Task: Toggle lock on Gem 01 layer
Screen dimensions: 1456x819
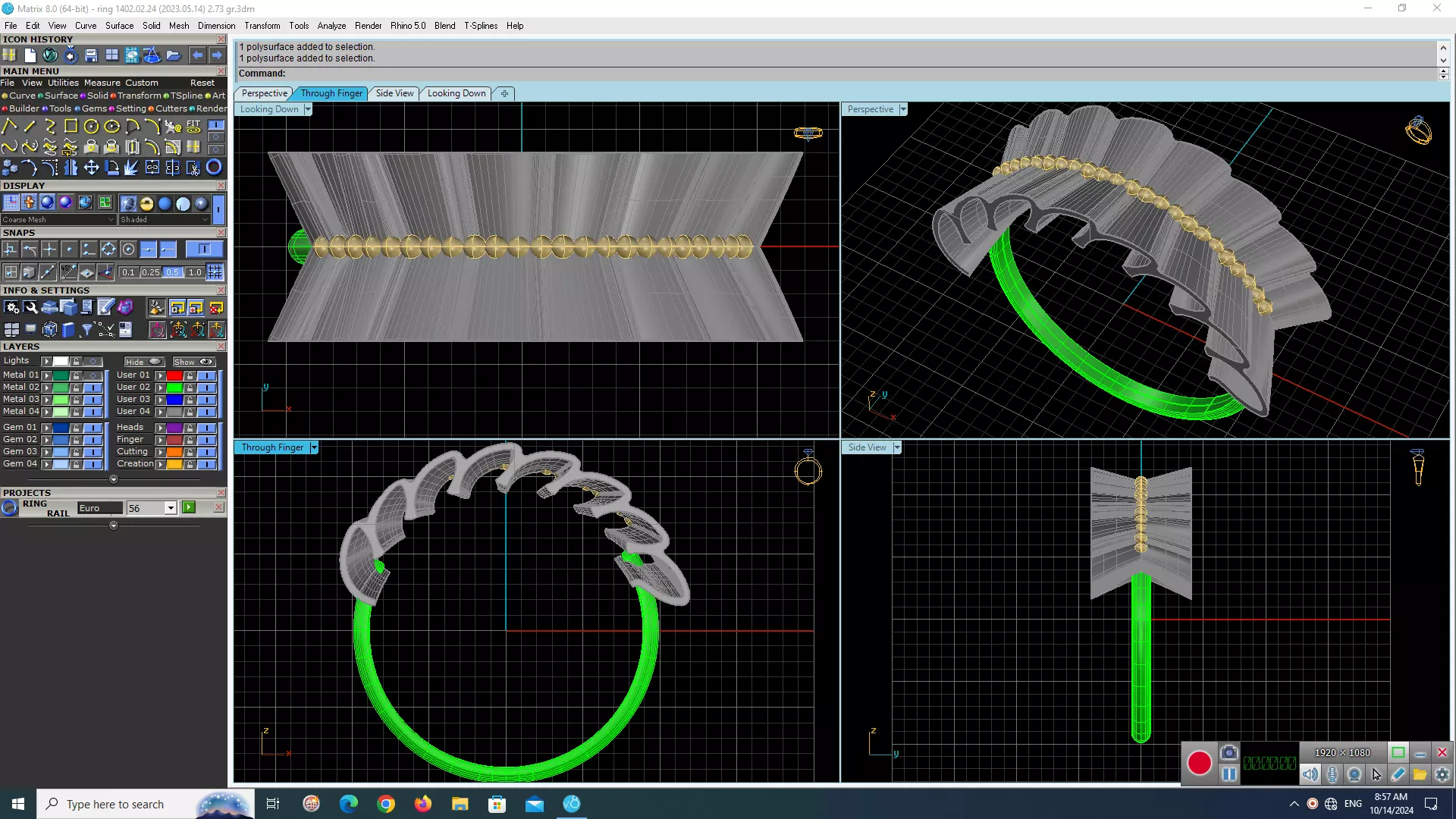Action: pyautogui.click(x=76, y=428)
